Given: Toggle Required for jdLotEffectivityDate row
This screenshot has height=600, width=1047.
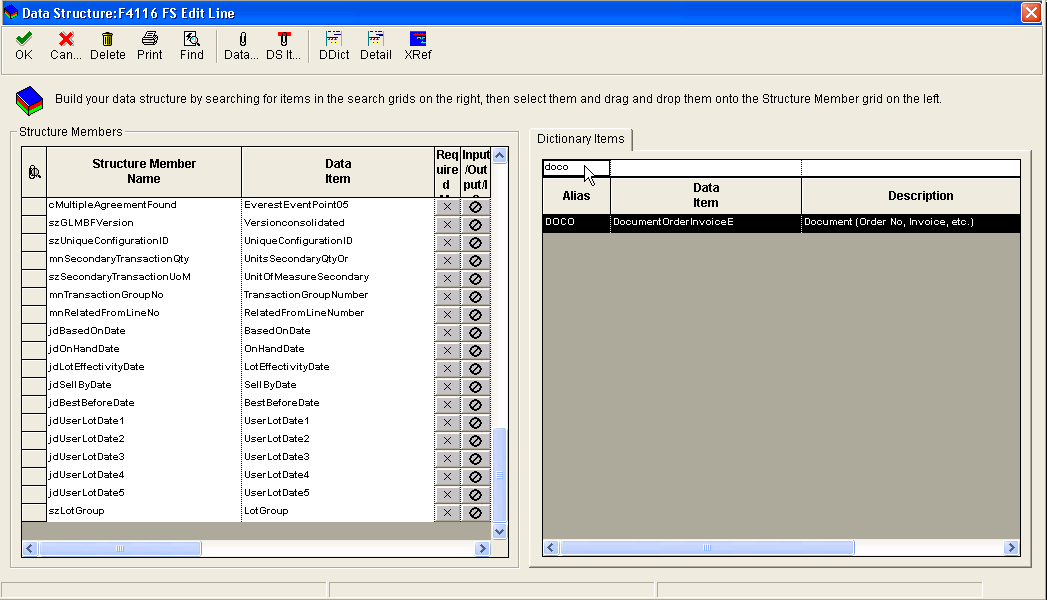Looking at the screenshot, I should [x=447, y=369].
